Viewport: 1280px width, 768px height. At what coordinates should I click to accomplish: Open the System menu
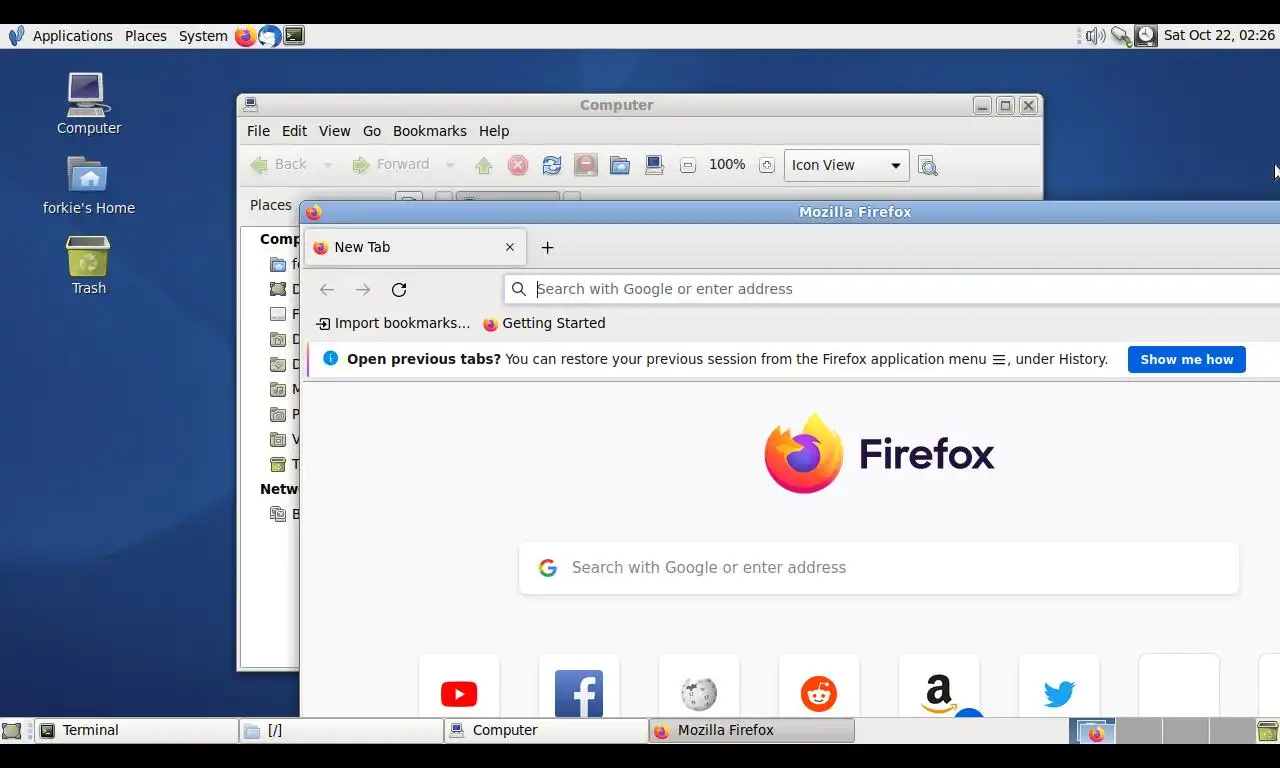click(203, 36)
